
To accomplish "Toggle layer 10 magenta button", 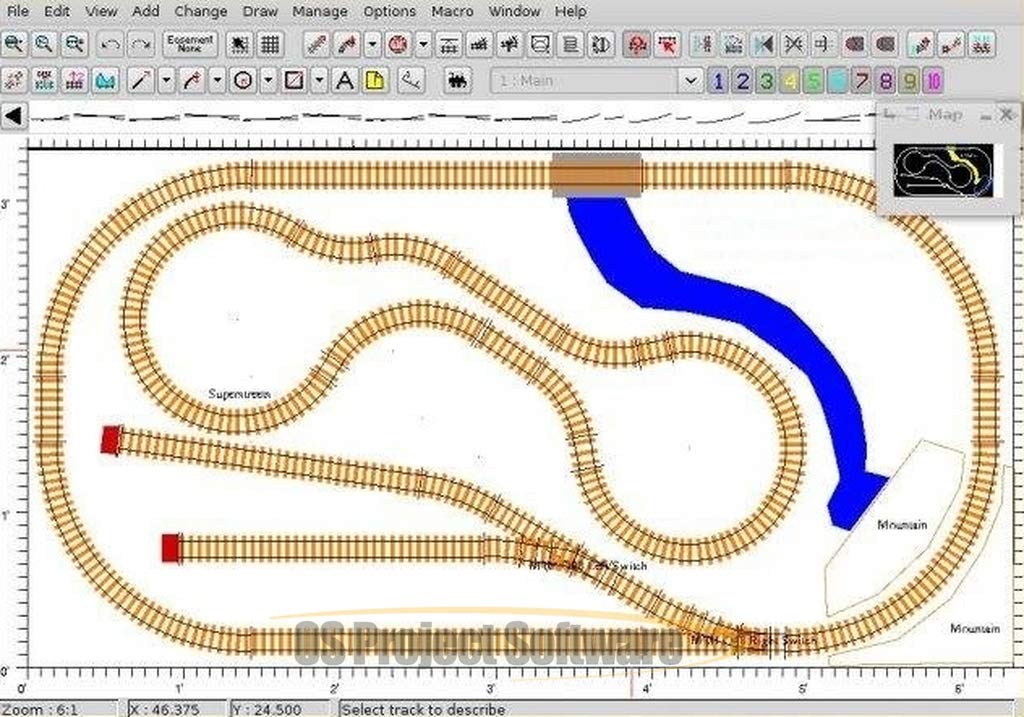I will point(934,81).
